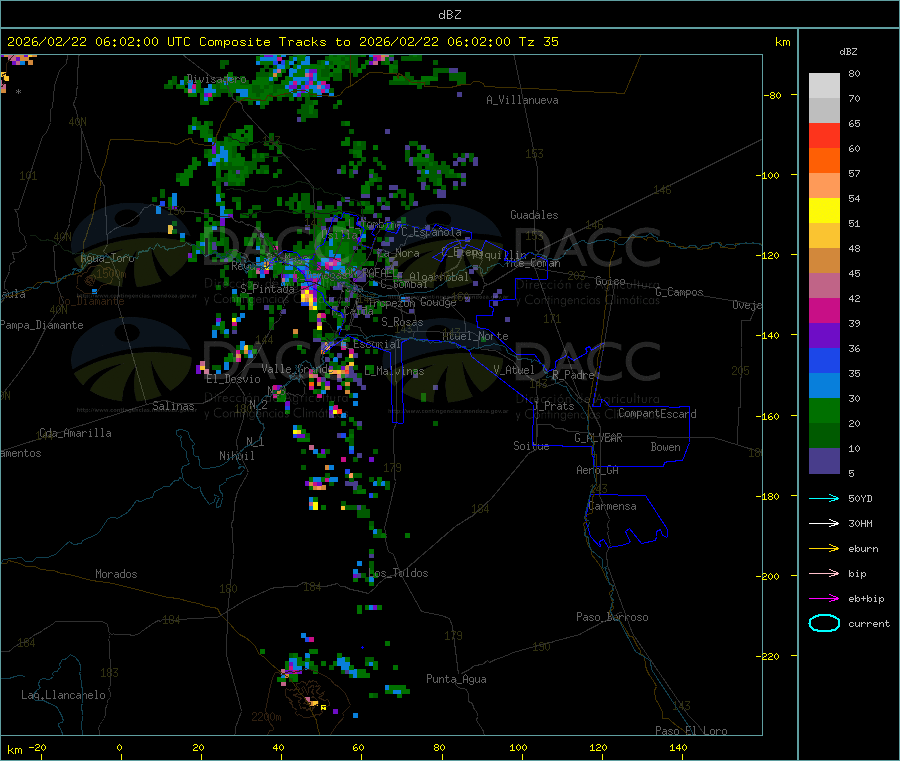Click the Algarrobal map label
900x761 pixels.
pyautogui.click(x=439, y=277)
